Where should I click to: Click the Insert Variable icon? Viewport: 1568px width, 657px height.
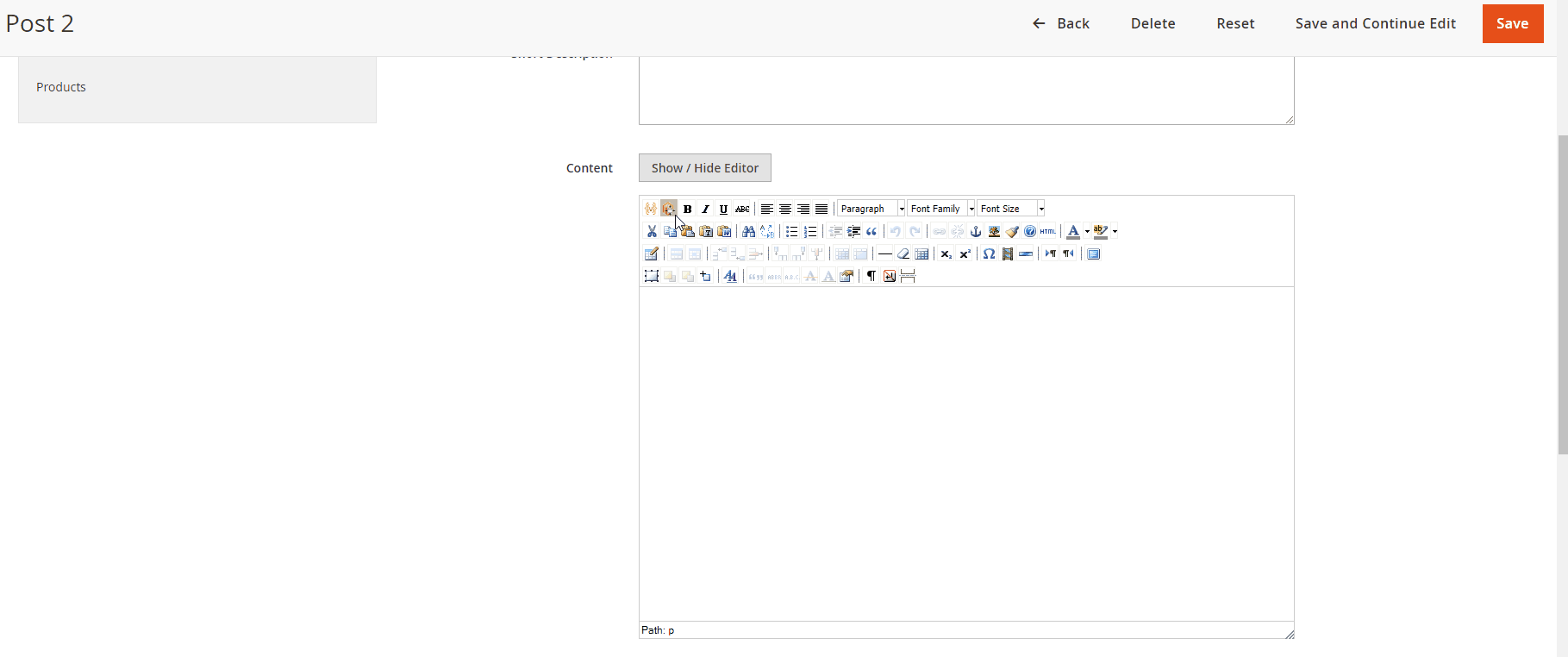(x=651, y=209)
